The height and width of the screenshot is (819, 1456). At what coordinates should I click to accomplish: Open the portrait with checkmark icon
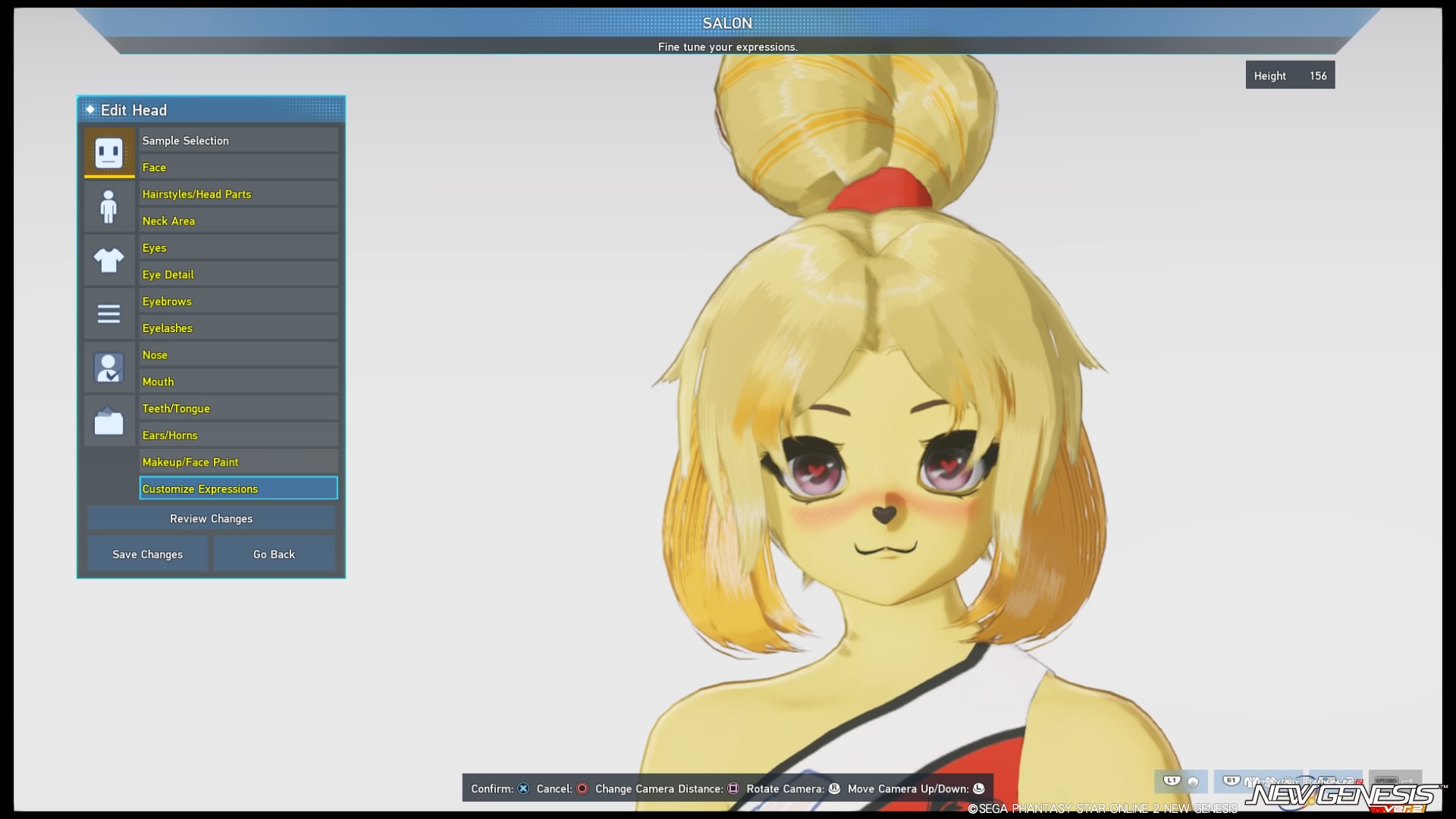(x=109, y=368)
